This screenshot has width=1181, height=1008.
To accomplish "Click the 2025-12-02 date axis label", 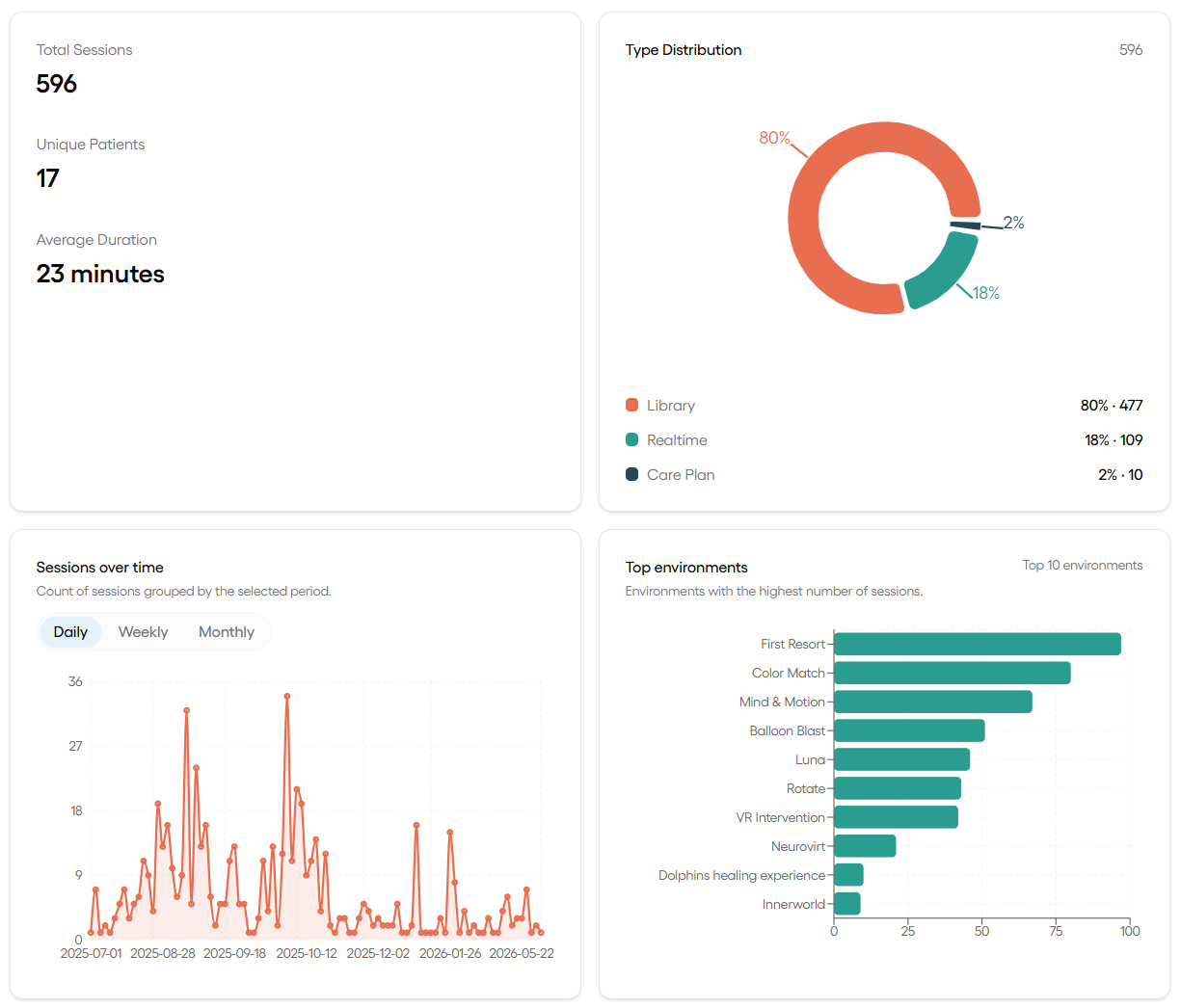I will (379, 953).
